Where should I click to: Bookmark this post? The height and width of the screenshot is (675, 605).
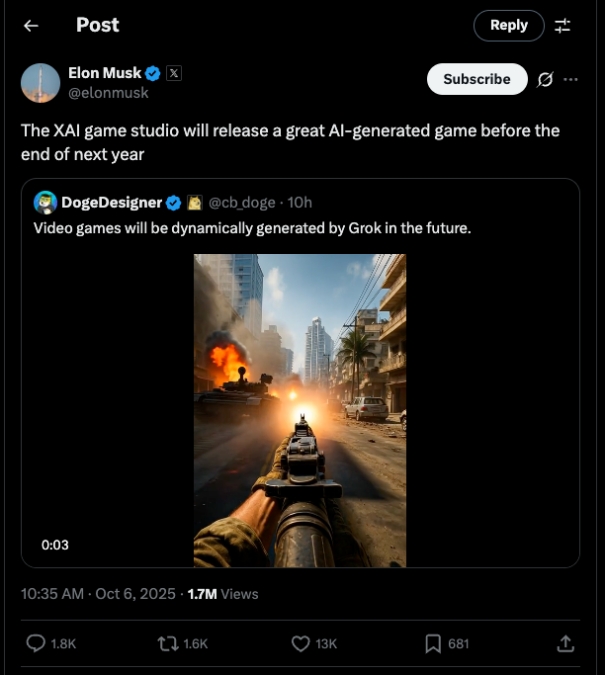[433, 644]
